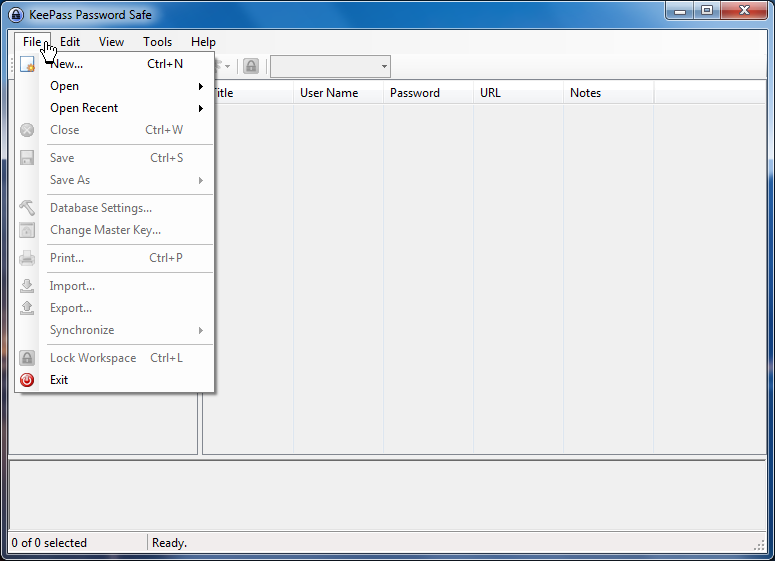The width and height of the screenshot is (775, 561).
Task: Click the window resize grip in status bar
Action: click(x=759, y=545)
